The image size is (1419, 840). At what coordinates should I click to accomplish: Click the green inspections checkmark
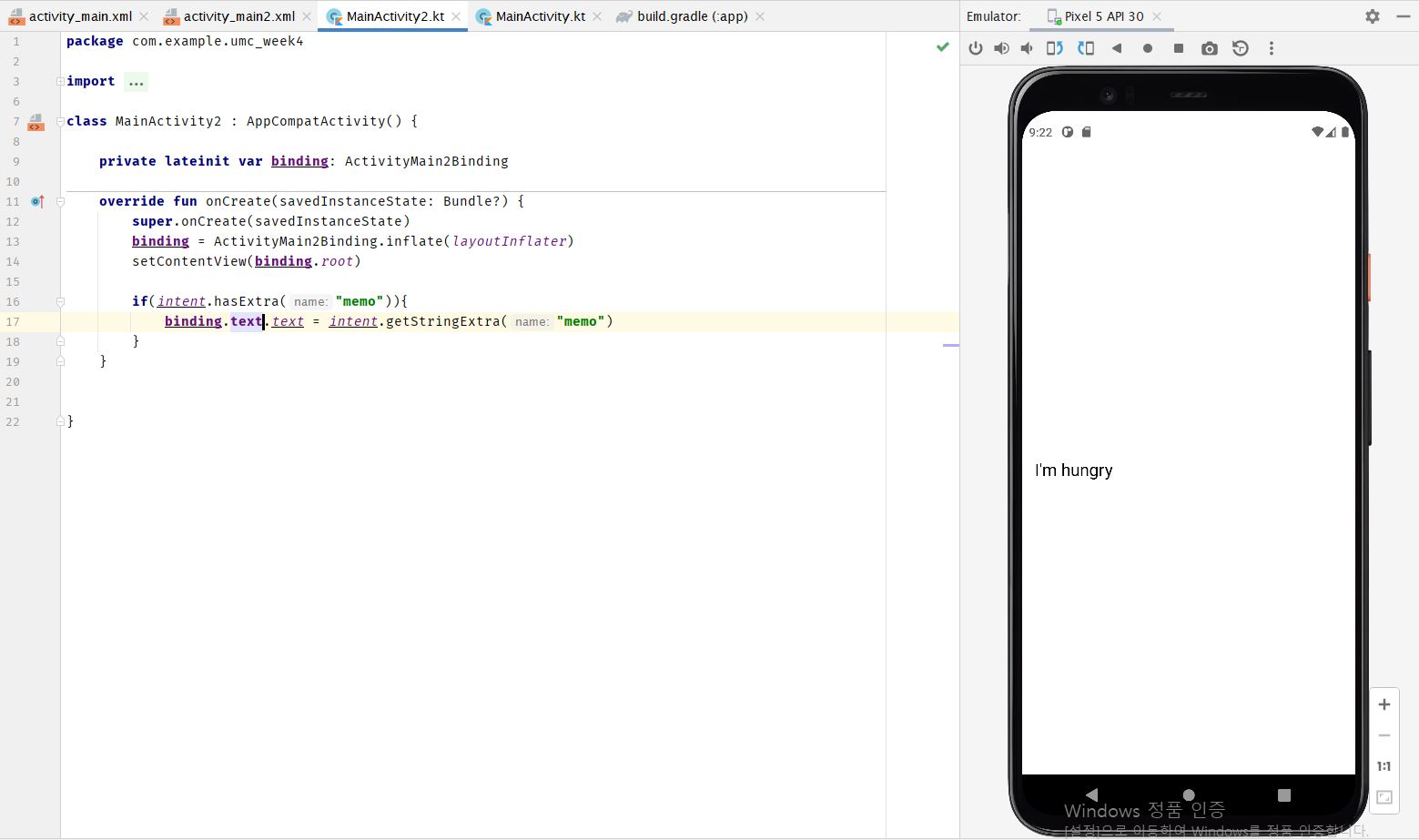pyautogui.click(x=942, y=46)
